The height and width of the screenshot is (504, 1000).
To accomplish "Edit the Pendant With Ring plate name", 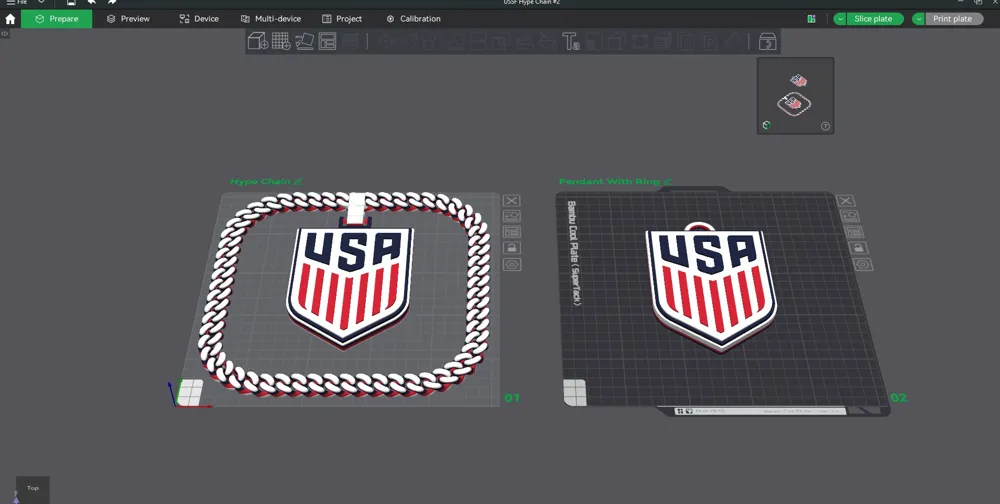I will (x=668, y=182).
